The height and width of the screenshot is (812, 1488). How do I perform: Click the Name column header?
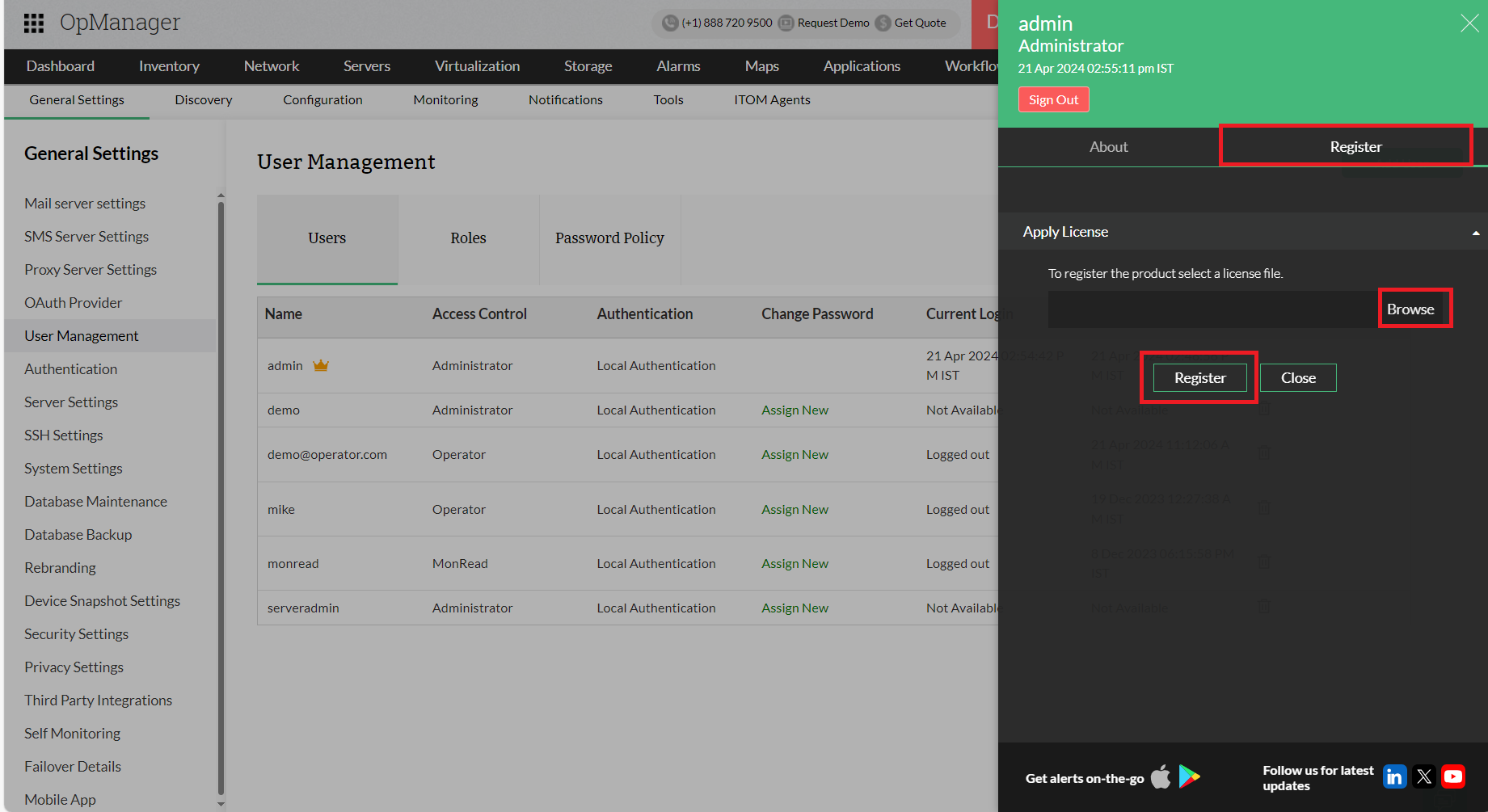pyautogui.click(x=284, y=314)
